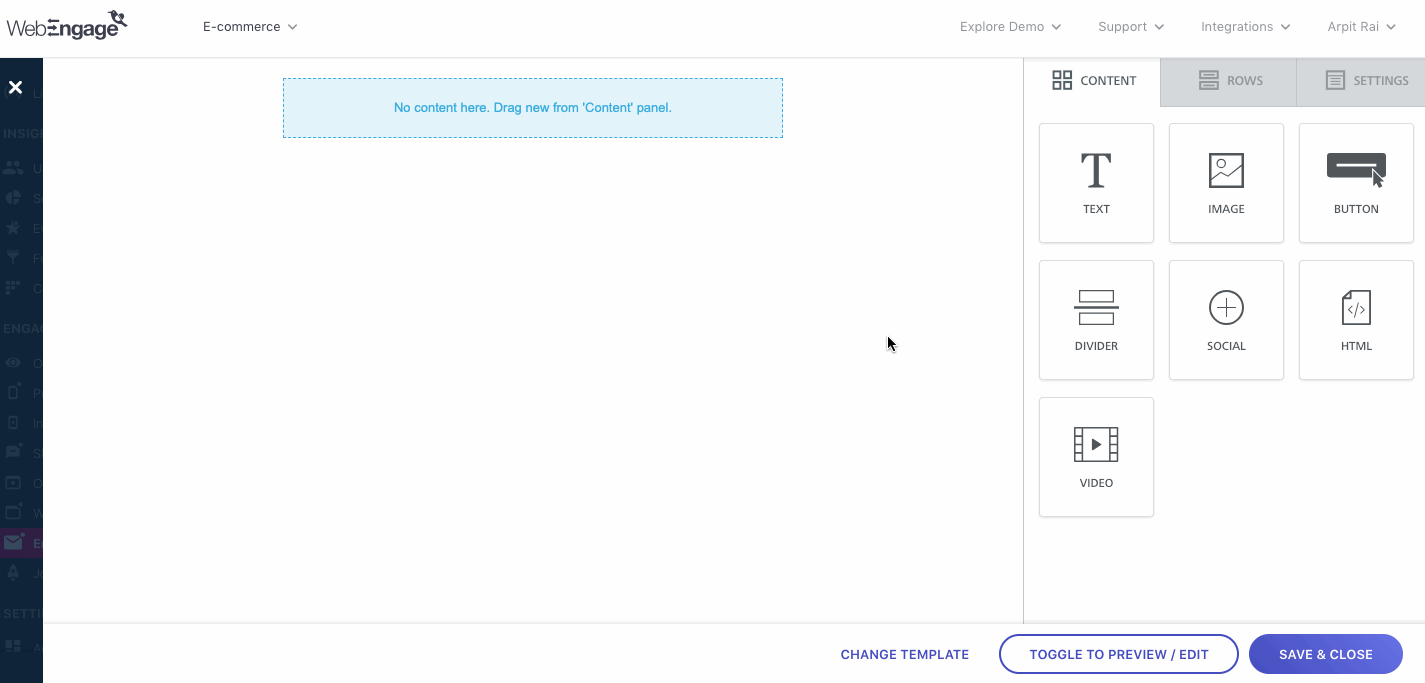
Task: Open the Arpit Rai account dropdown
Action: [1361, 27]
